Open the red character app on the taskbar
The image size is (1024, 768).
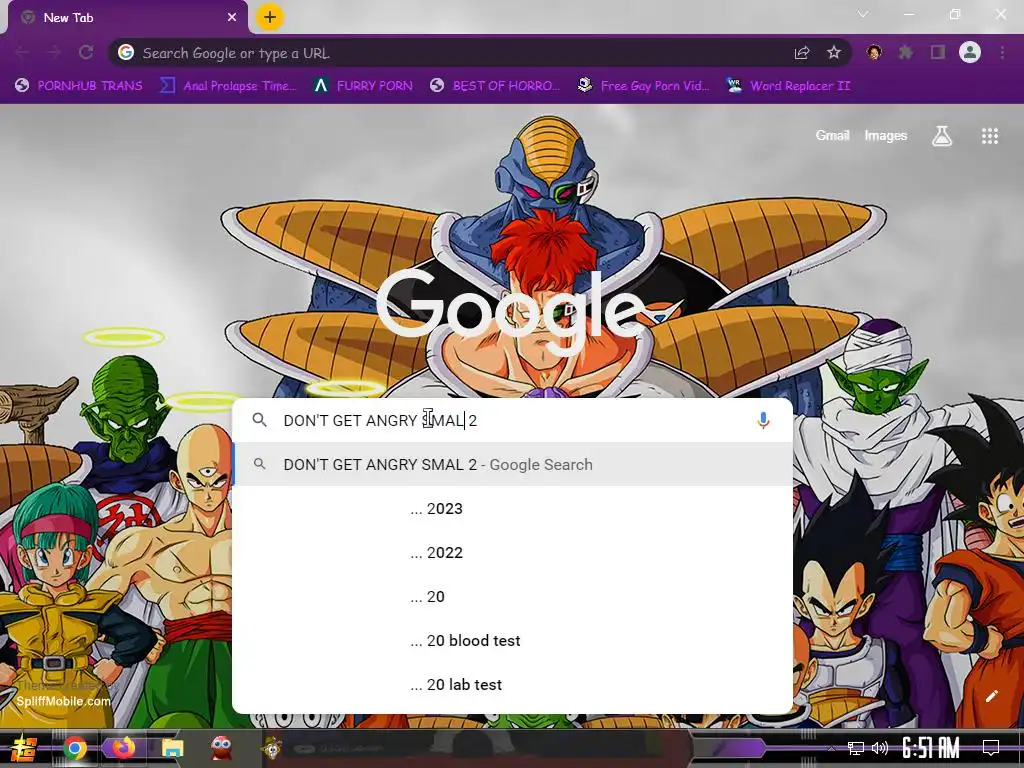pos(221,748)
